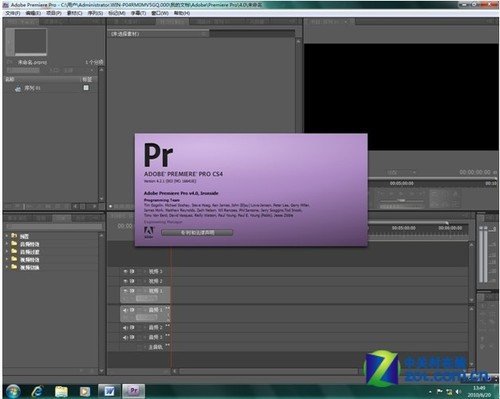Viewport: 500px width, 399px height.
Task: Click the project preview thumbnail
Action: point(31,41)
